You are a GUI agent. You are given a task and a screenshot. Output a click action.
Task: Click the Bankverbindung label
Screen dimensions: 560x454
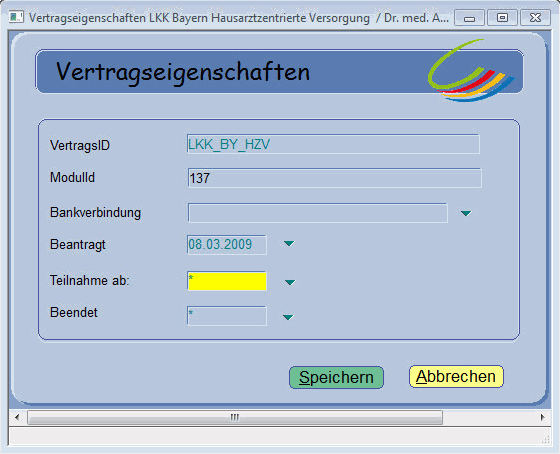[95, 213]
